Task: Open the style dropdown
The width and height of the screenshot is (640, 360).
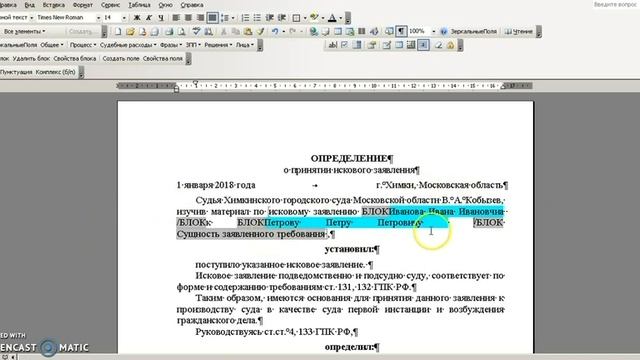Action: pos(31,18)
